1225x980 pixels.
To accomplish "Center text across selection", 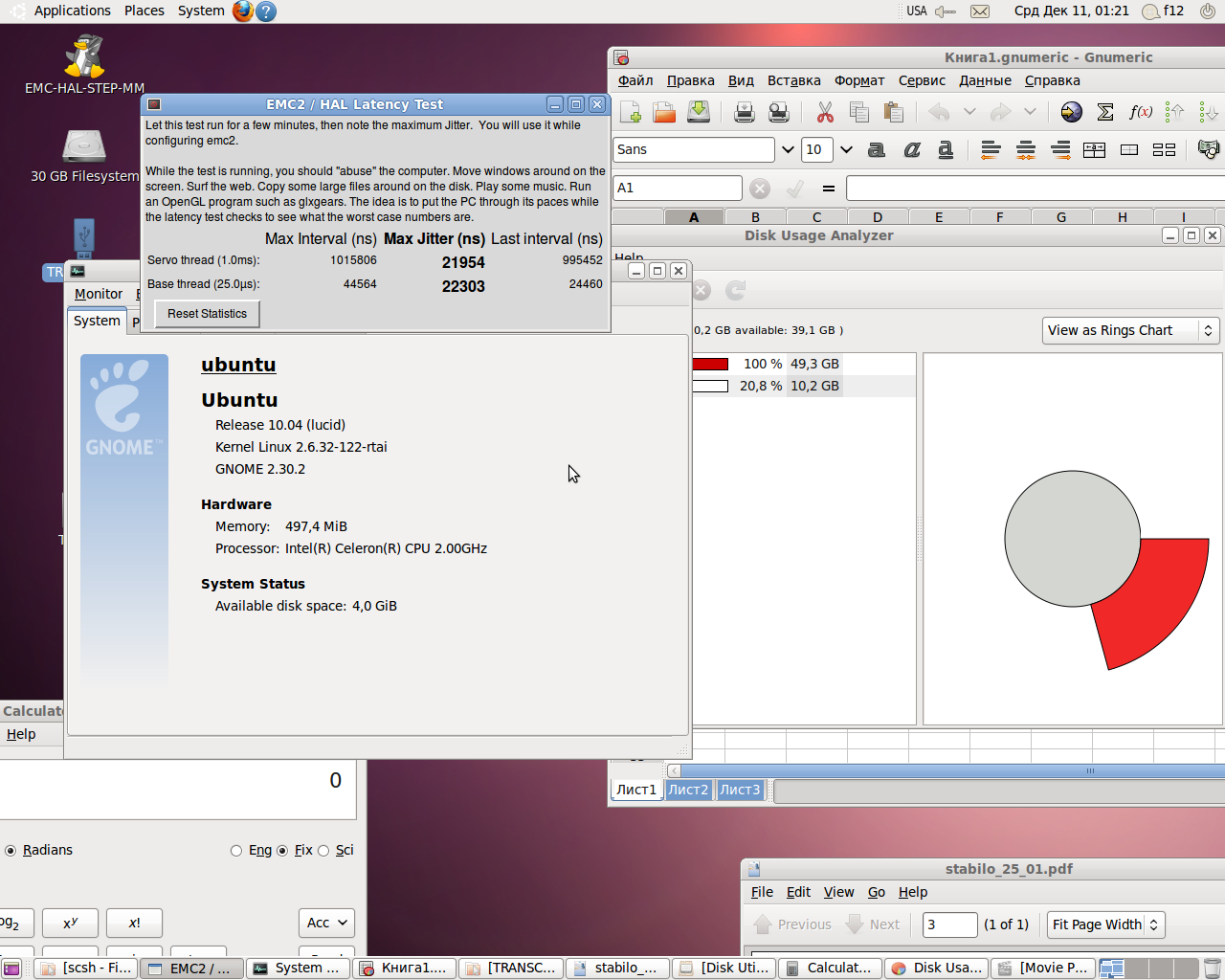I will 1094,149.
